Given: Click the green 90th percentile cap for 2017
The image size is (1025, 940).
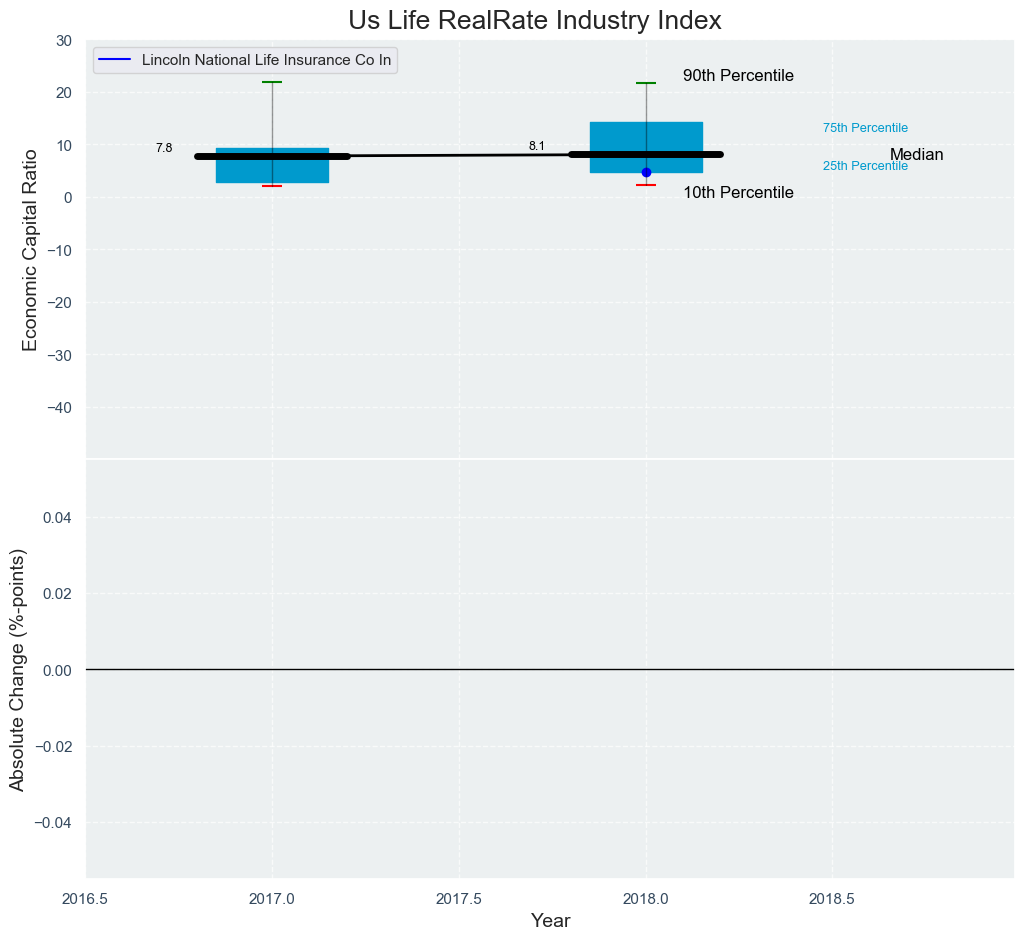Looking at the screenshot, I should 272,82.
